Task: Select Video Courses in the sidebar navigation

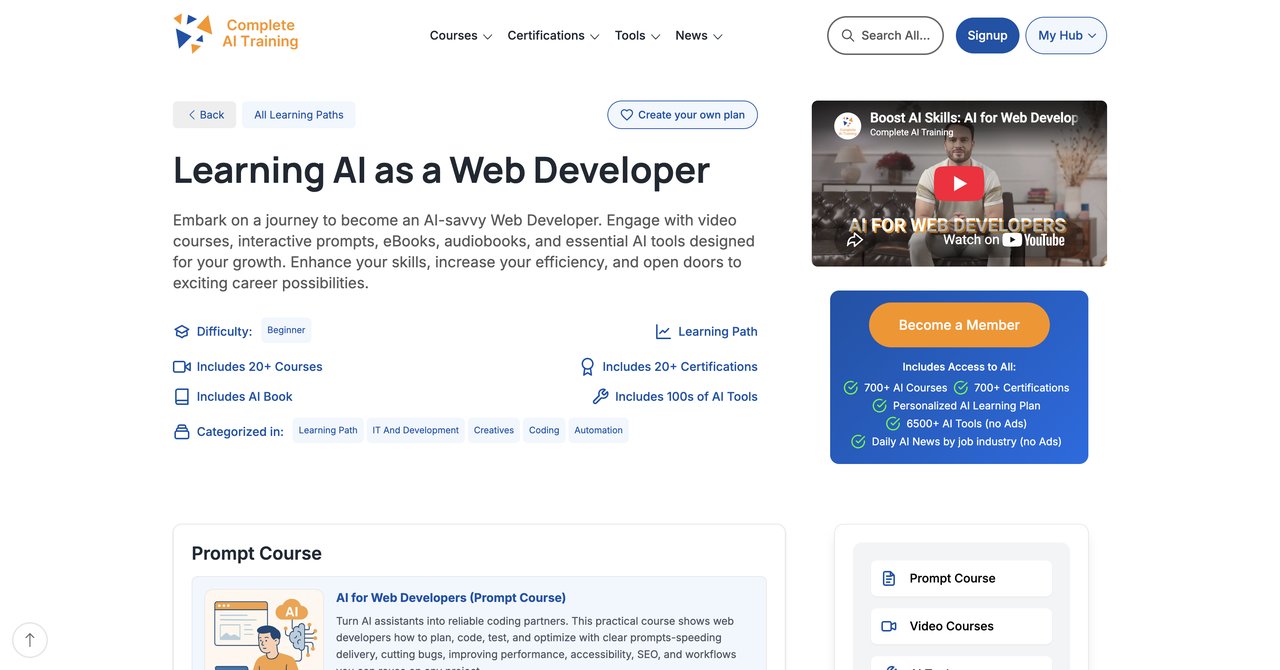Action: point(961,626)
